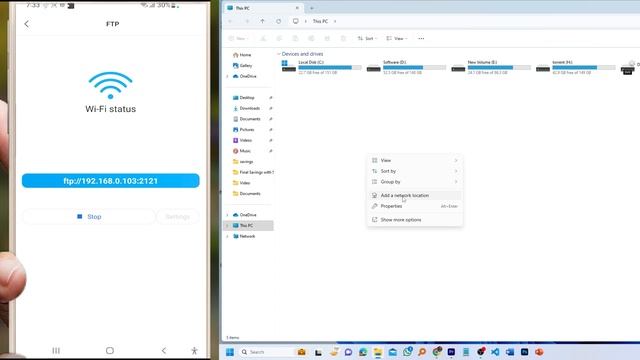Open WhatsApp from the taskbar
The height and width of the screenshot is (360, 640).
(407, 351)
